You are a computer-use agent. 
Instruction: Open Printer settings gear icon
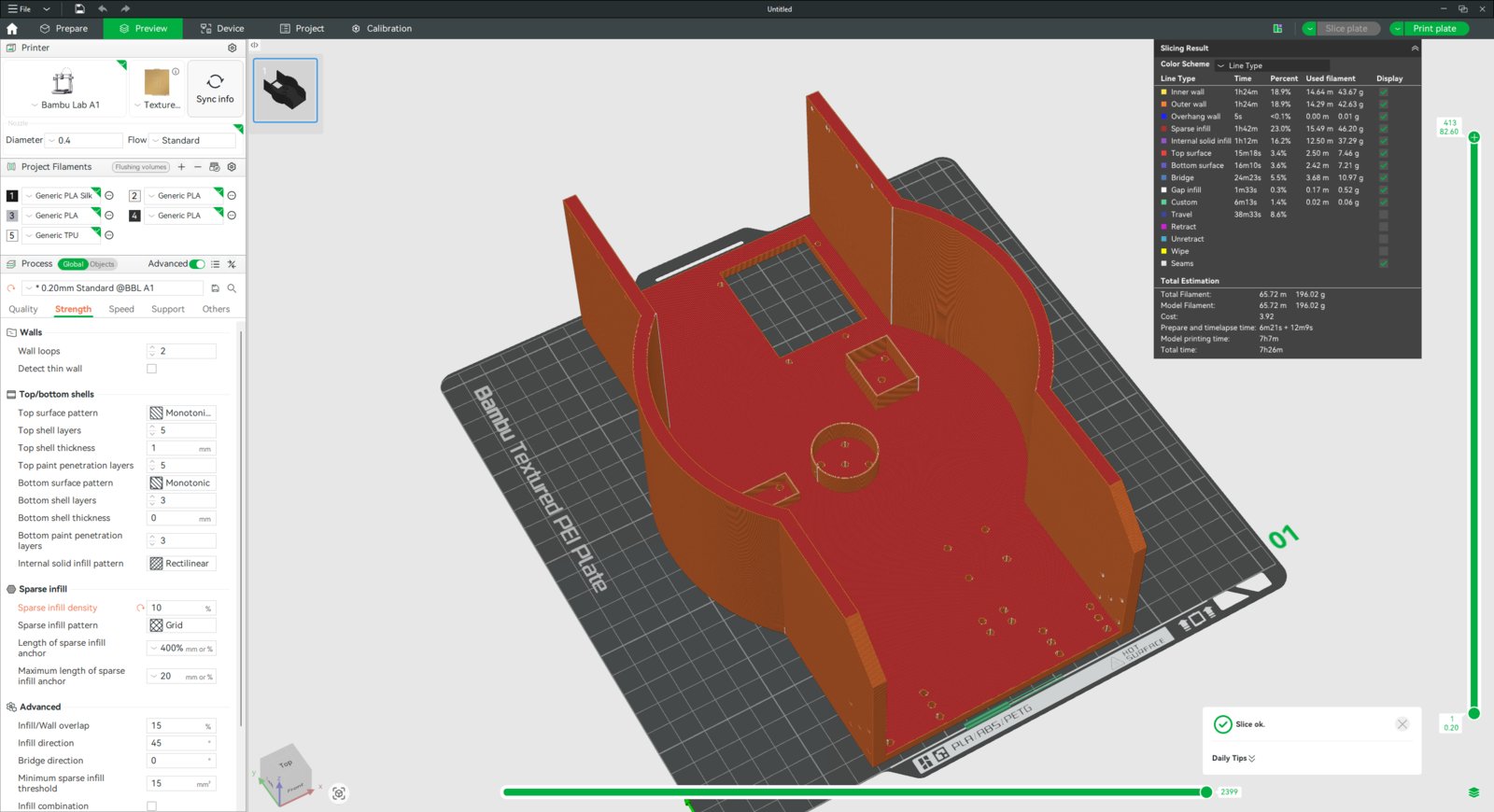click(x=233, y=48)
